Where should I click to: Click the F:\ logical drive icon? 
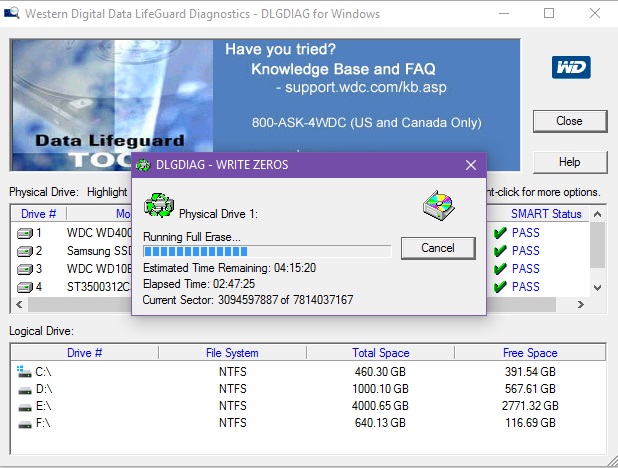click(x=24, y=423)
